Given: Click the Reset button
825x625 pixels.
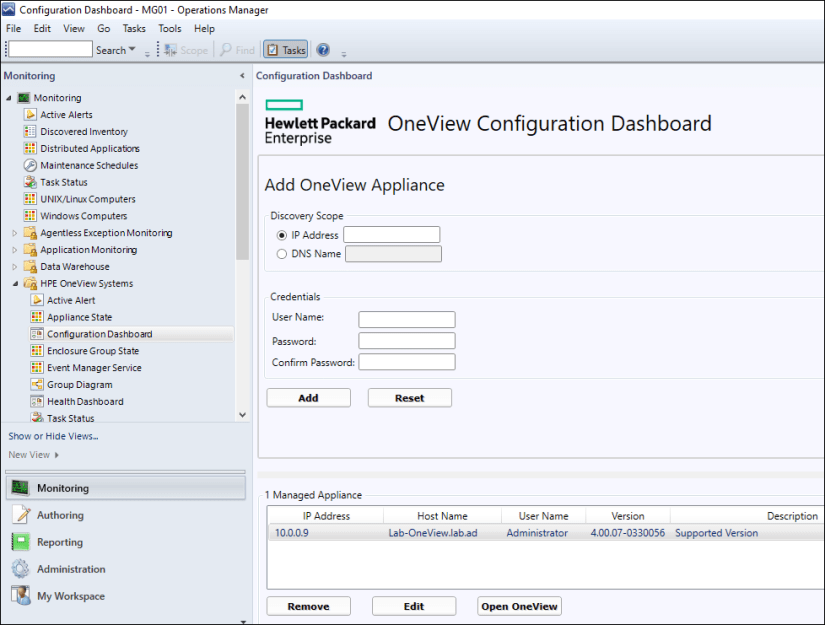Looking at the screenshot, I should pyautogui.click(x=409, y=398).
